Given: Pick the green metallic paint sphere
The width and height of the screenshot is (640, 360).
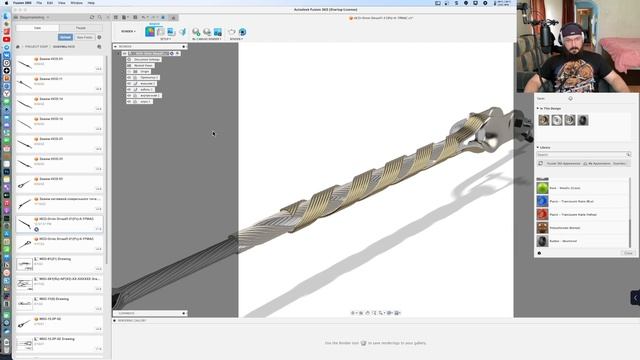Looking at the screenshot, I should click(x=542, y=188).
